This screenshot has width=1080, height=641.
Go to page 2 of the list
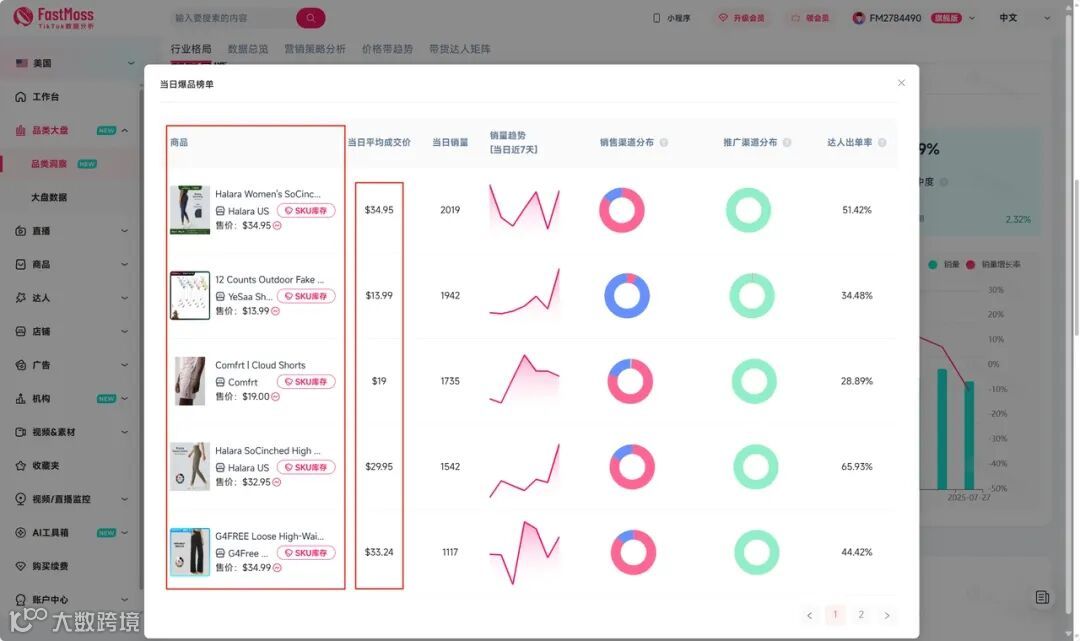pos(861,615)
